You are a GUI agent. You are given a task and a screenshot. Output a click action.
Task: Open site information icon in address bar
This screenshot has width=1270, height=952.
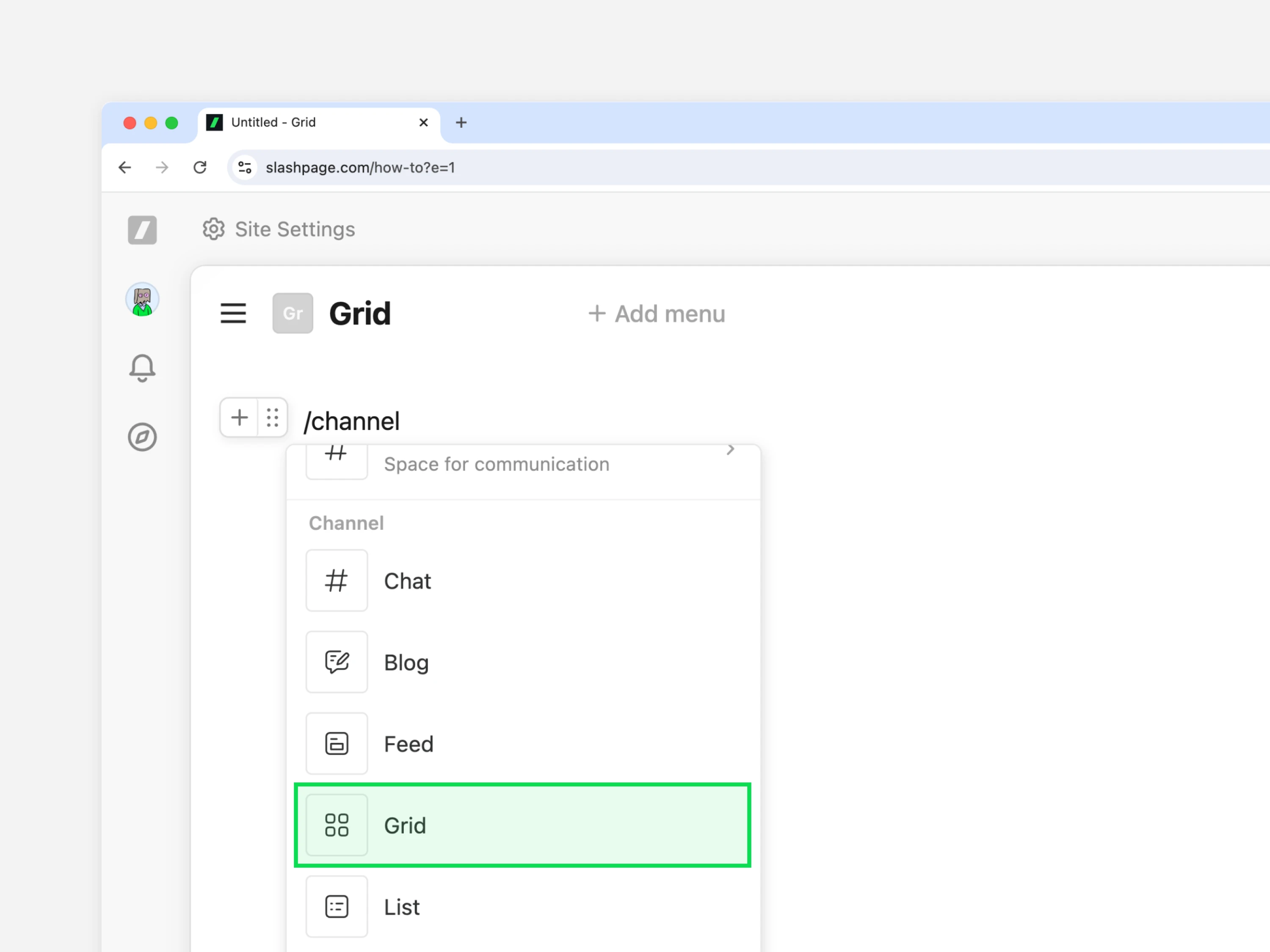click(x=245, y=167)
